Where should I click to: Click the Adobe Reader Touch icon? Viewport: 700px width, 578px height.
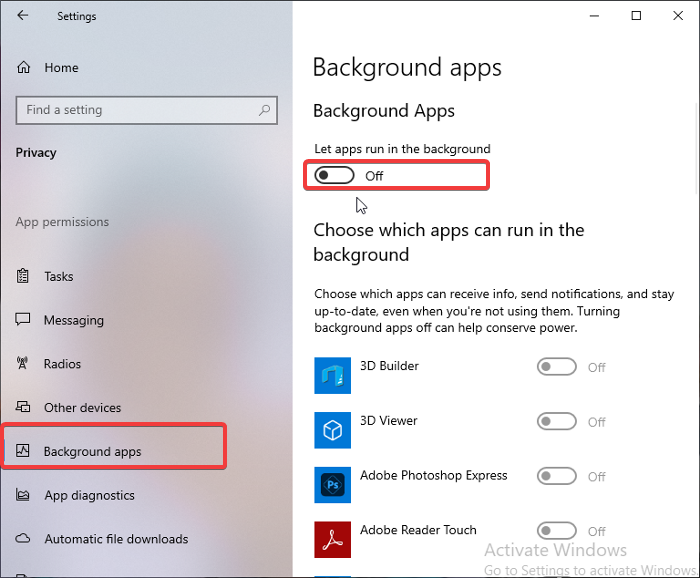click(333, 540)
